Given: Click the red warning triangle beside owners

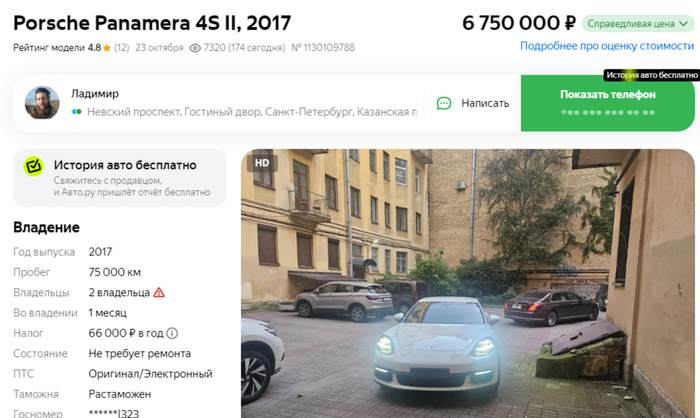Looking at the screenshot, I should click(x=159, y=293).
